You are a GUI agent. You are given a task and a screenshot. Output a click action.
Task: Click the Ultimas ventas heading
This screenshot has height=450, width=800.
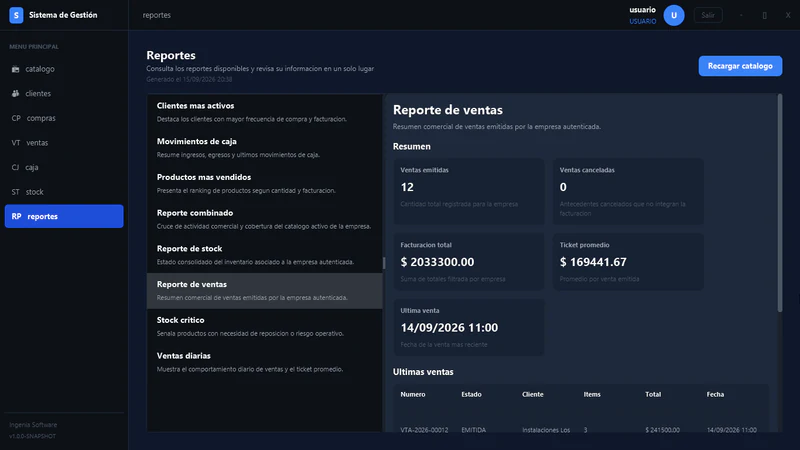(x=423, y=372)
